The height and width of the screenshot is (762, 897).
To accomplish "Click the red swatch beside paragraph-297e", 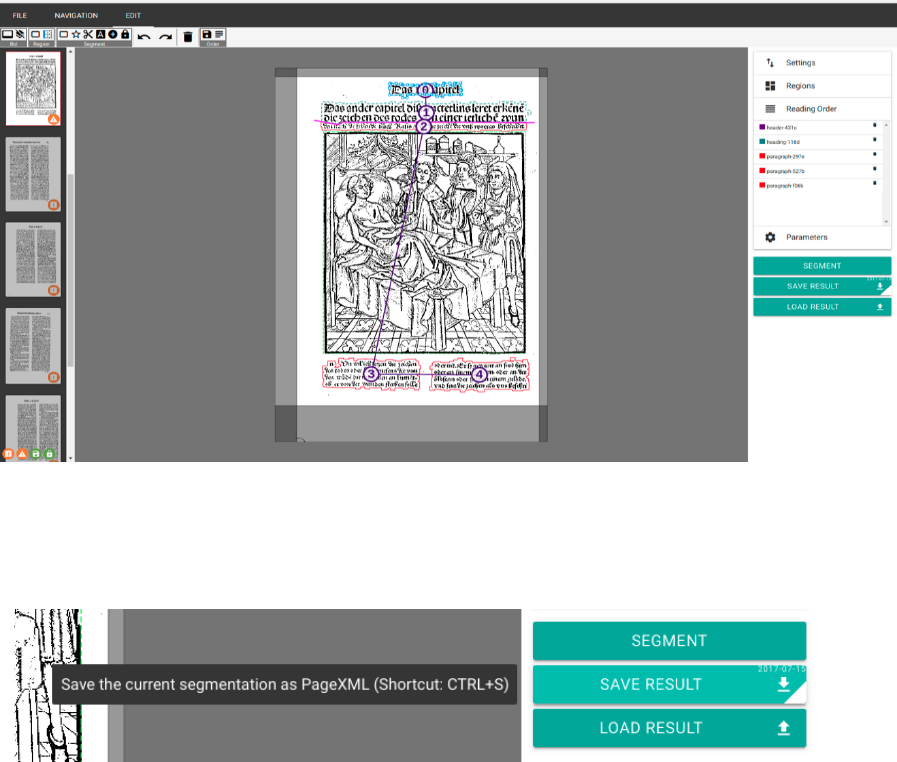I will 762,156.
